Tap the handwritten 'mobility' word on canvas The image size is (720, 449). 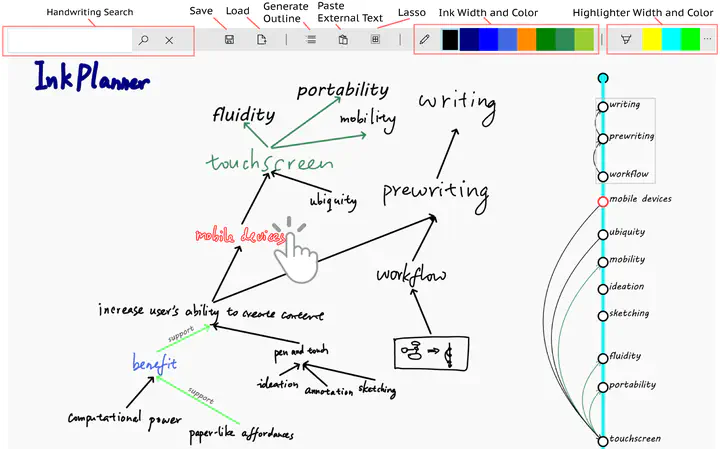[368, 120]
